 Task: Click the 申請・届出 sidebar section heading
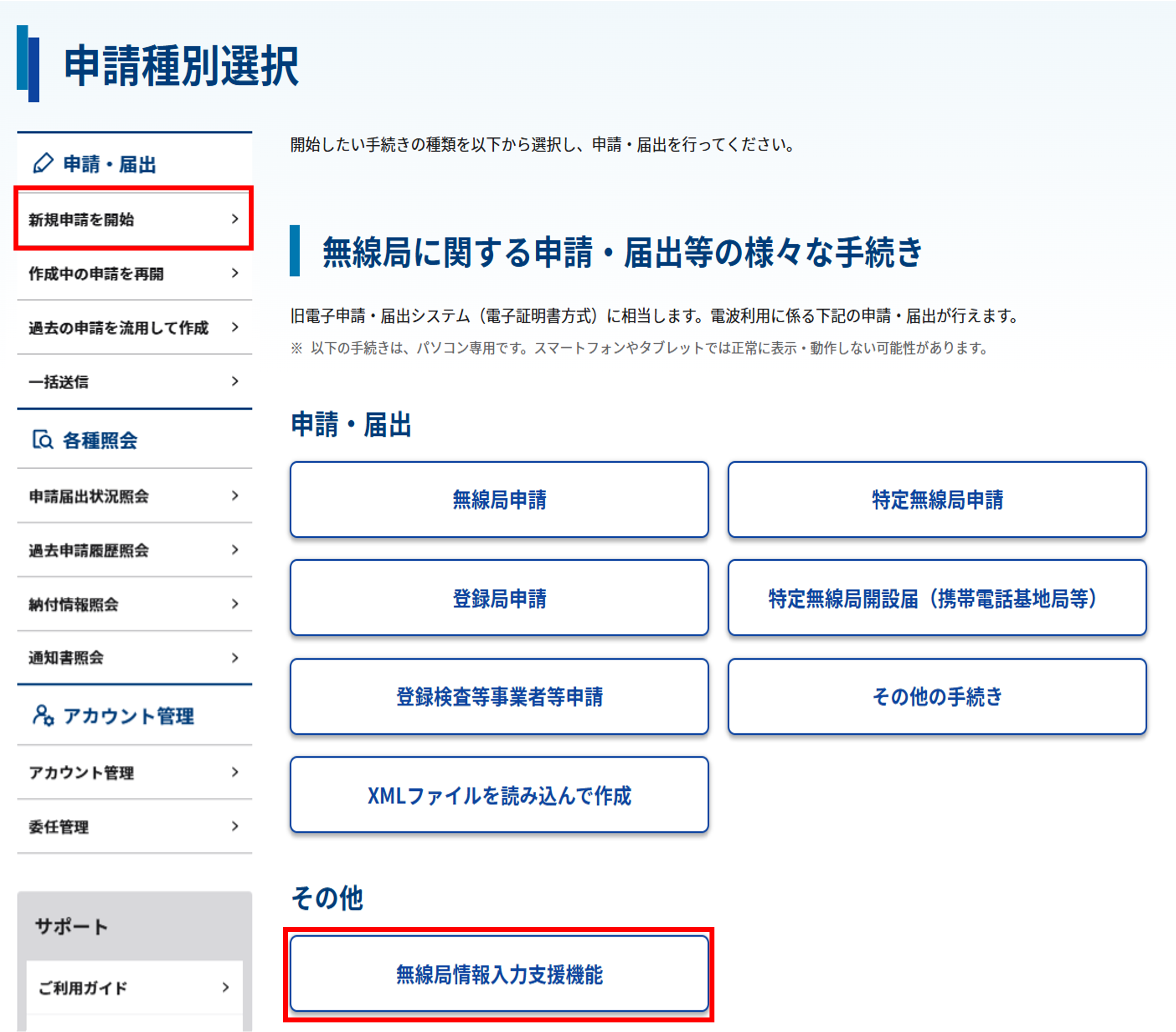coord(109,164)
